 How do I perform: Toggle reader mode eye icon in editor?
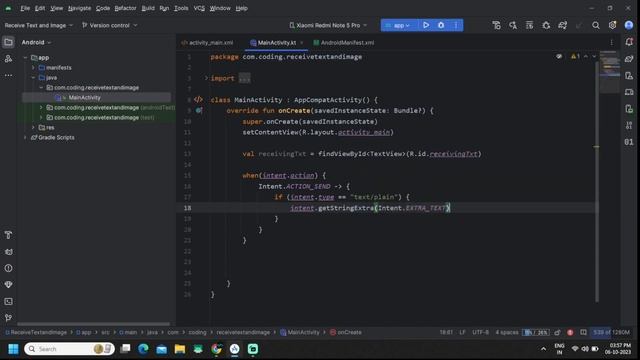click(559, 56)
